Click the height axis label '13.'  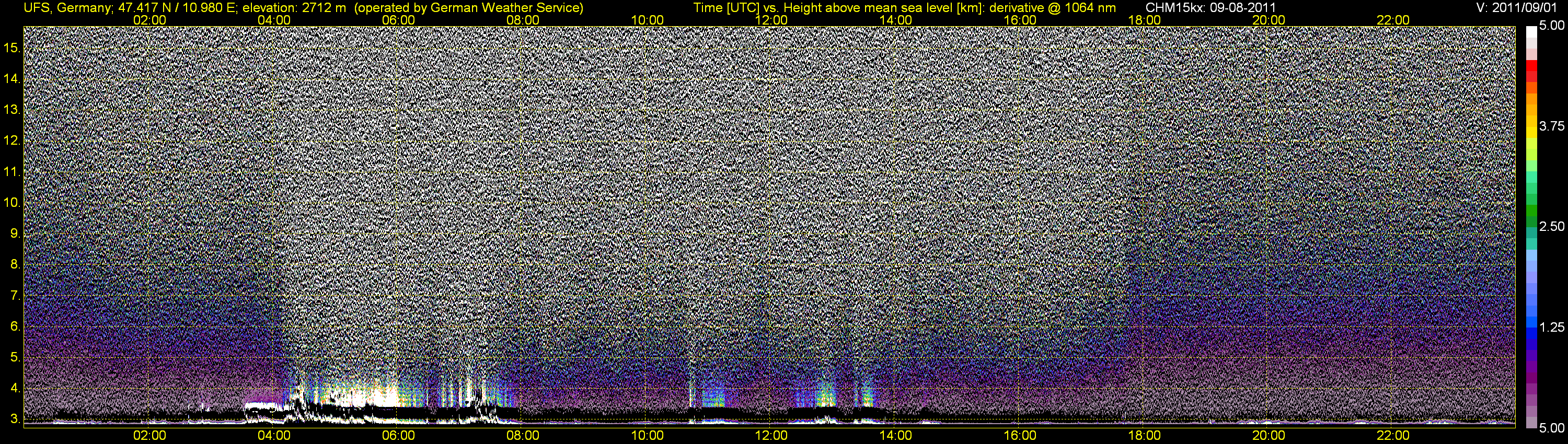(x=12, y=110)
